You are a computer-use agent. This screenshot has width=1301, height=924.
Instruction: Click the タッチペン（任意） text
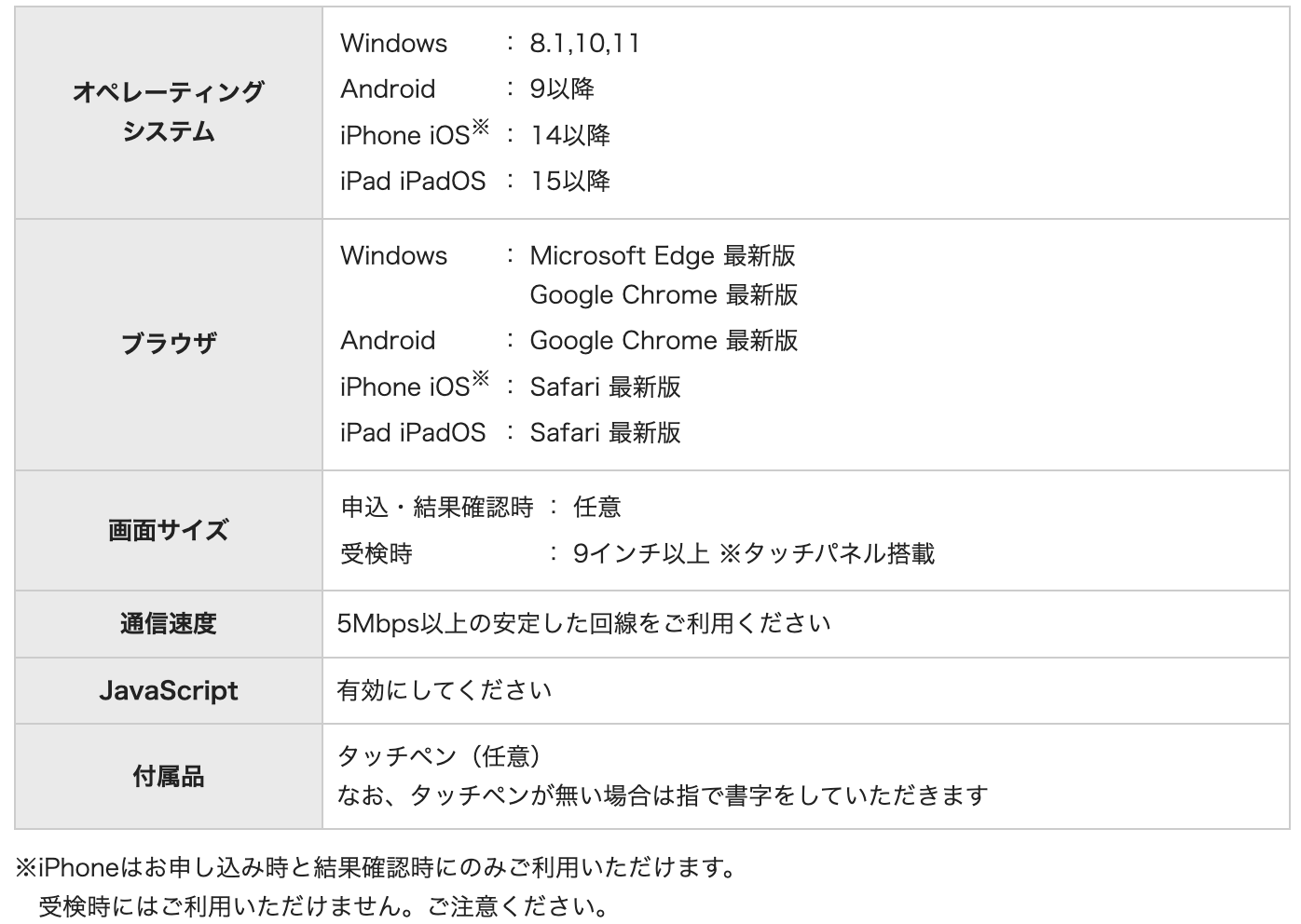pos(440,756)
